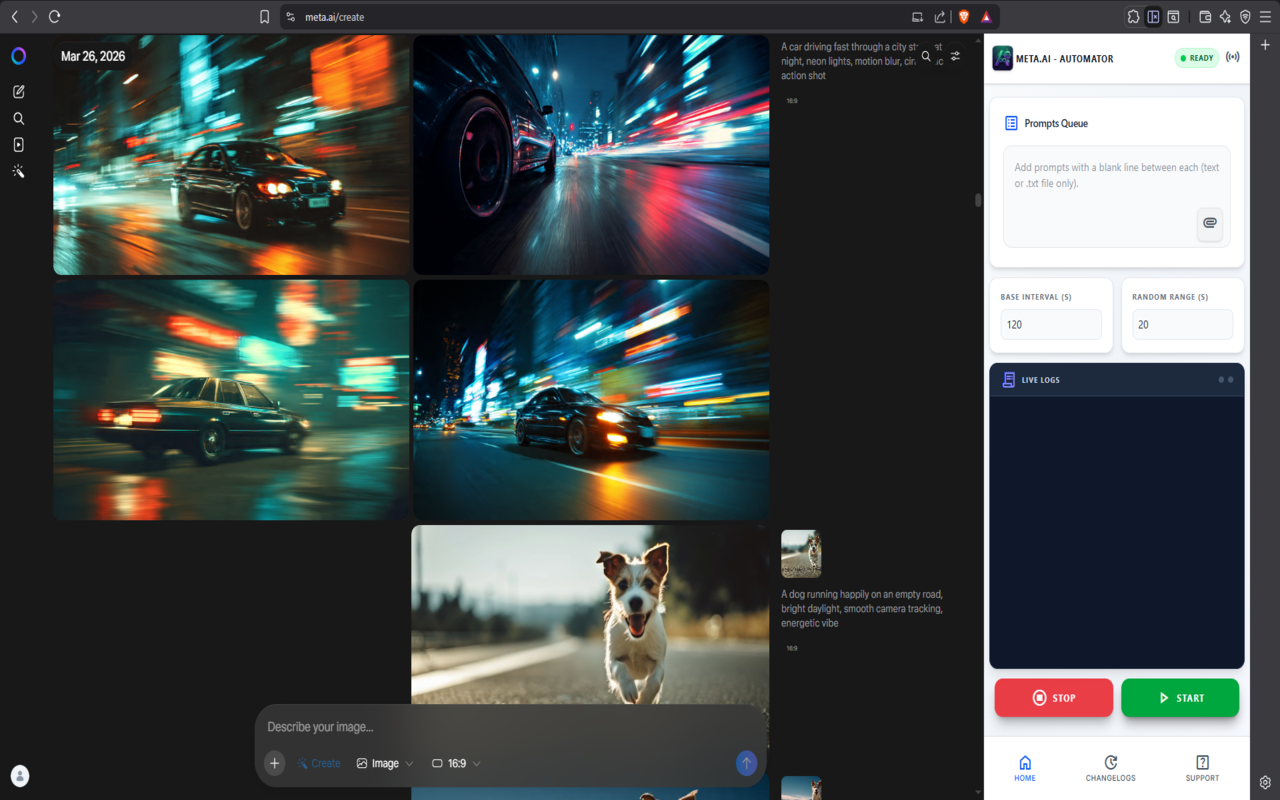Click the install app icon in address bar
The width and height of the screenshot is (1280, 800).
click(x=917, y=17)
